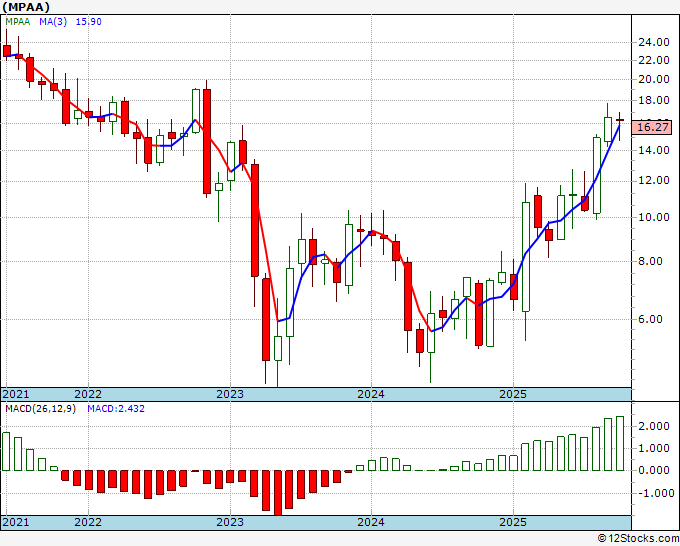This screenshot has height=546, width=680.
Task: Click the -1.000 MACD axis label
Action: coord(654,493)
